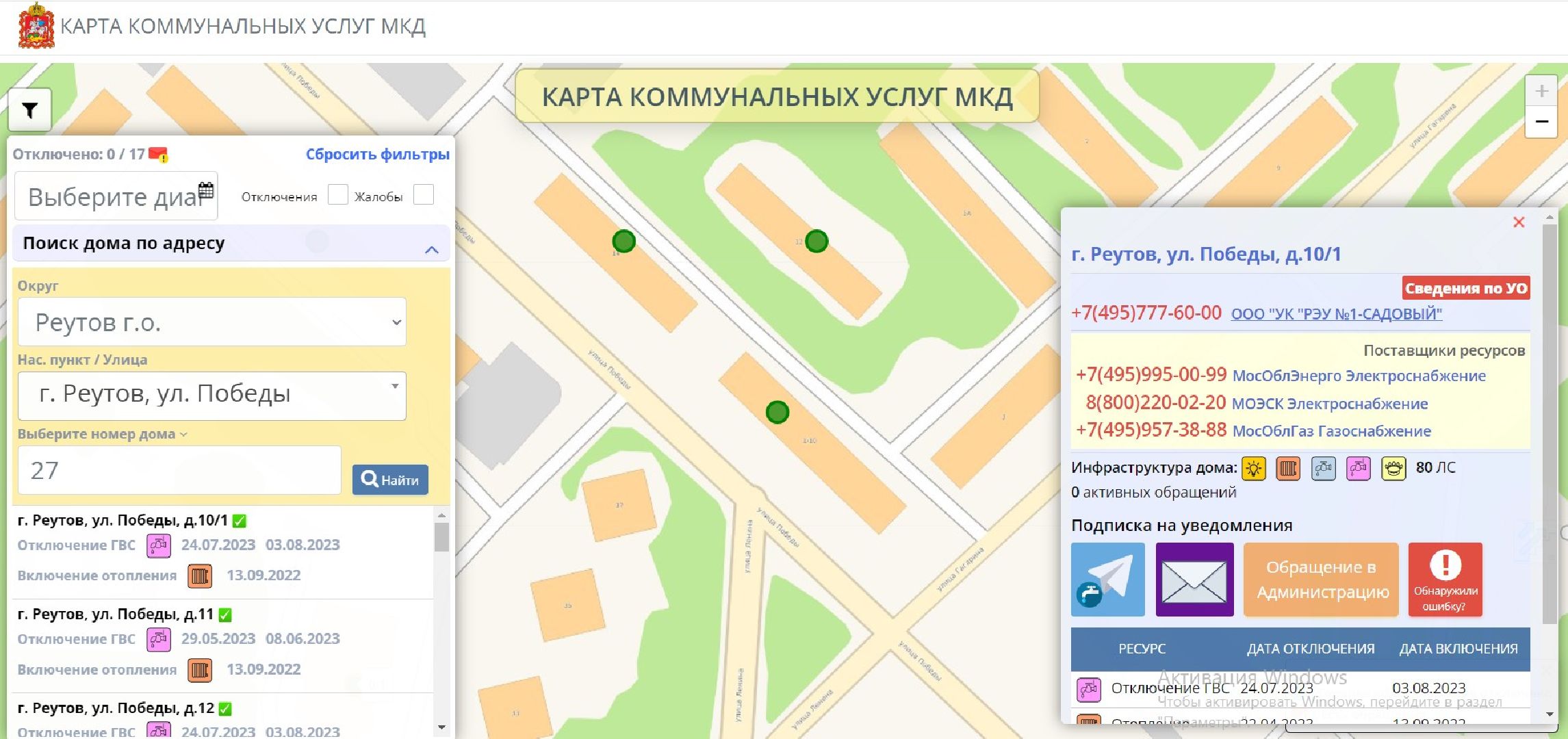Open the map filter icon

[29, 109]
